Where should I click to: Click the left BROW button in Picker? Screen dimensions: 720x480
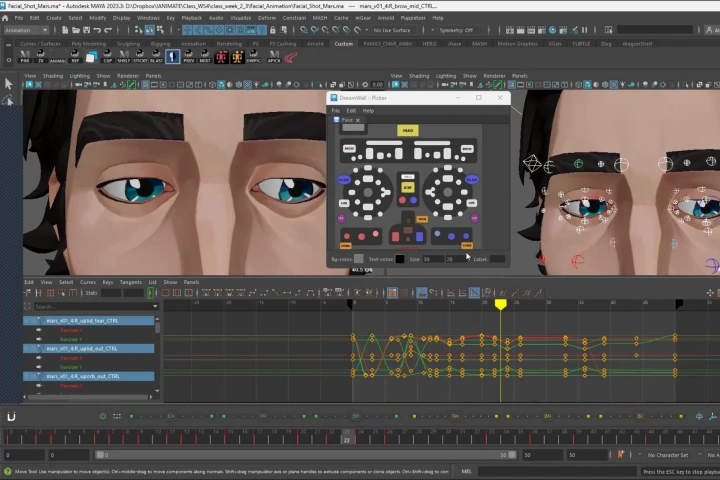(349, 149)
